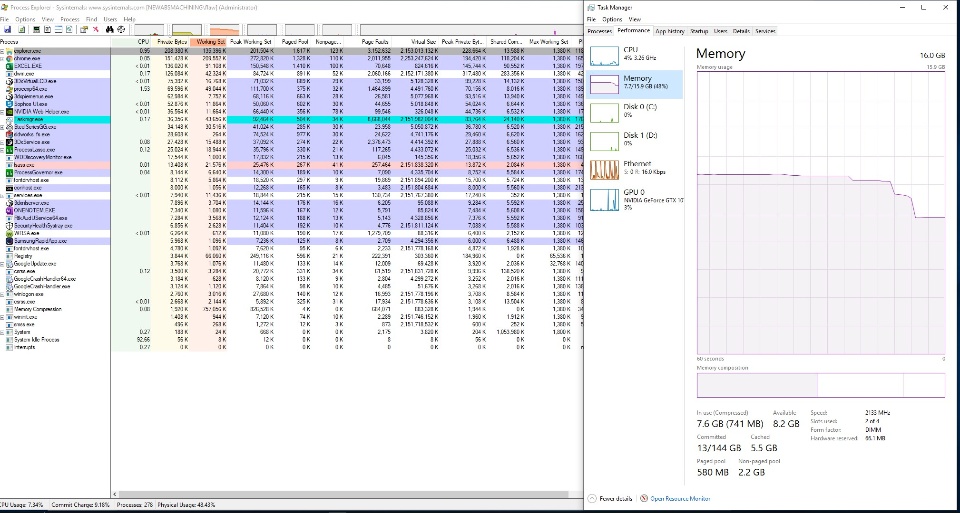The width and height of the screenshot is (960, 513).
Task: Click the red X Kill Process icon
Action: tap(96, 29)
